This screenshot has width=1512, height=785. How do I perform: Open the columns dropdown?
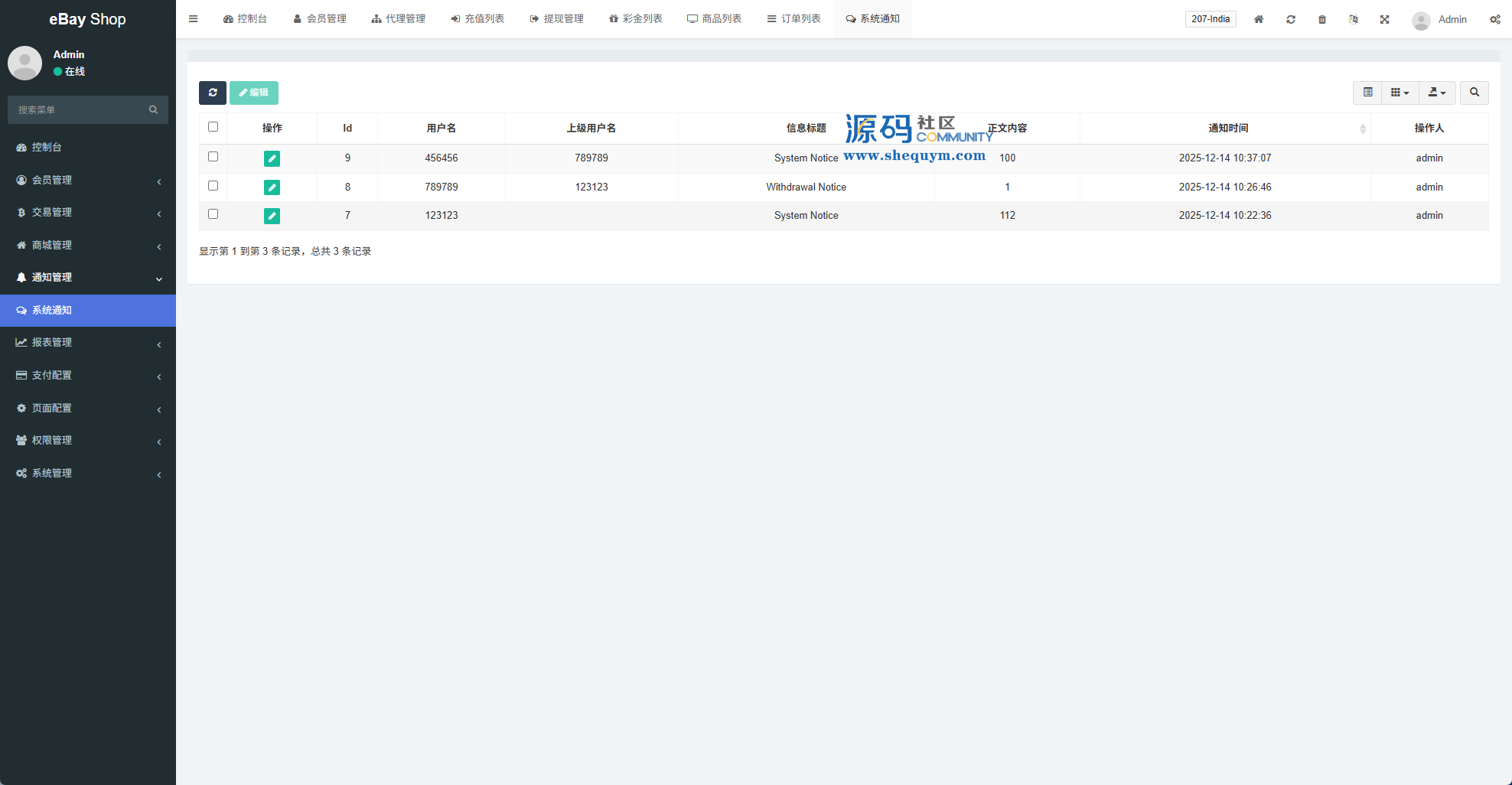coord(1400,93)
